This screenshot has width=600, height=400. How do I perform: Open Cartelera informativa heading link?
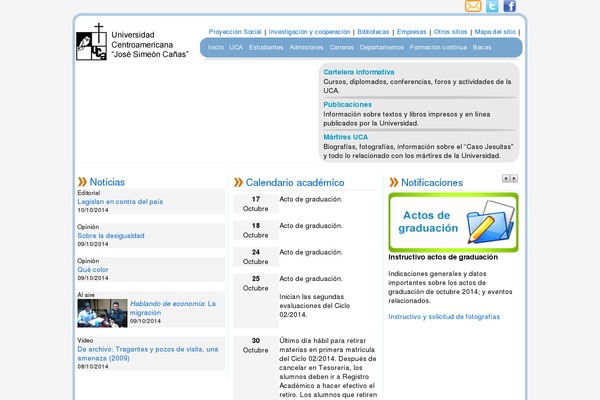pos(359,72)
